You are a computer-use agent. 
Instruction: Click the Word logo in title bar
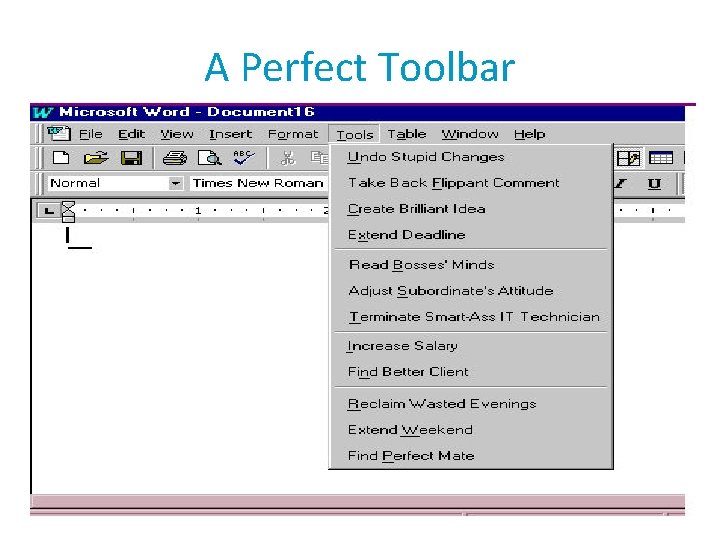[x=43, y=112]
